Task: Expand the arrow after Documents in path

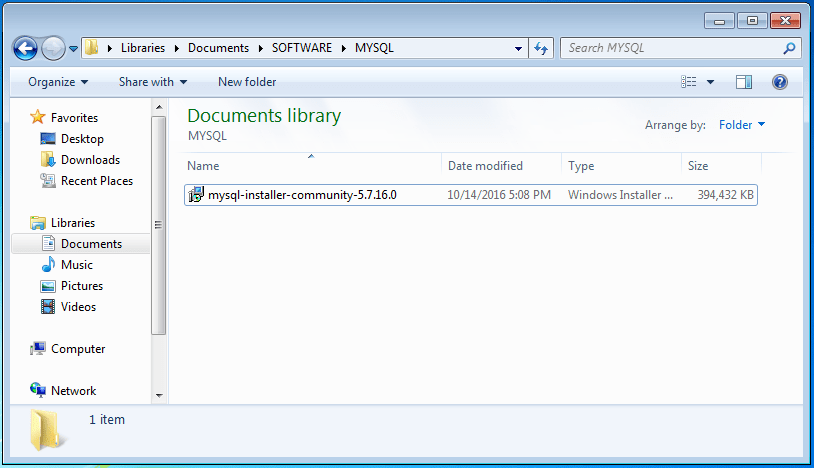Action: (x=261, y=48)
